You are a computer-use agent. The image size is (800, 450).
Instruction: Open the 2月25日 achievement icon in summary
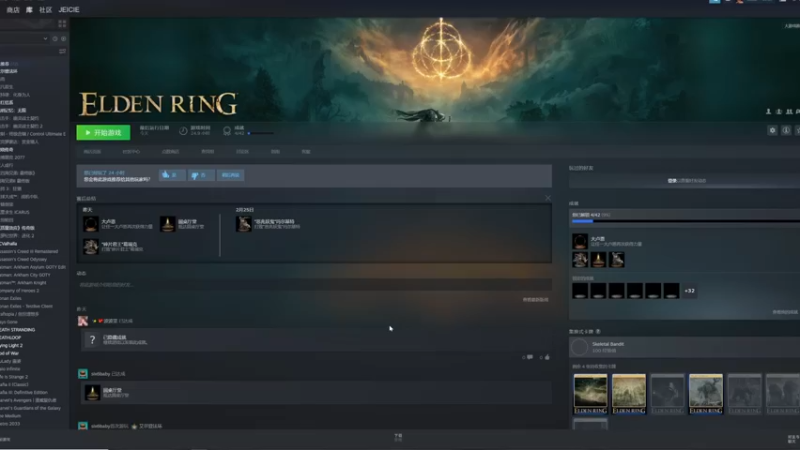click(x=243, y=224)
